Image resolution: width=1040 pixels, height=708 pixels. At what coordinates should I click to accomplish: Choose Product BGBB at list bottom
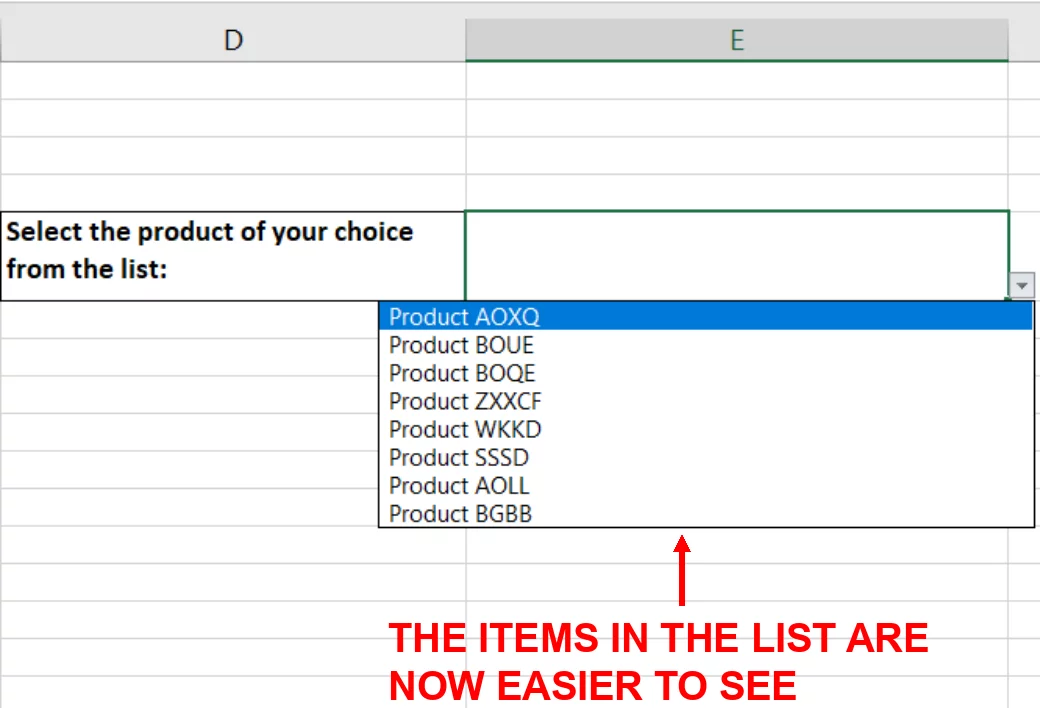coord(460,514)
